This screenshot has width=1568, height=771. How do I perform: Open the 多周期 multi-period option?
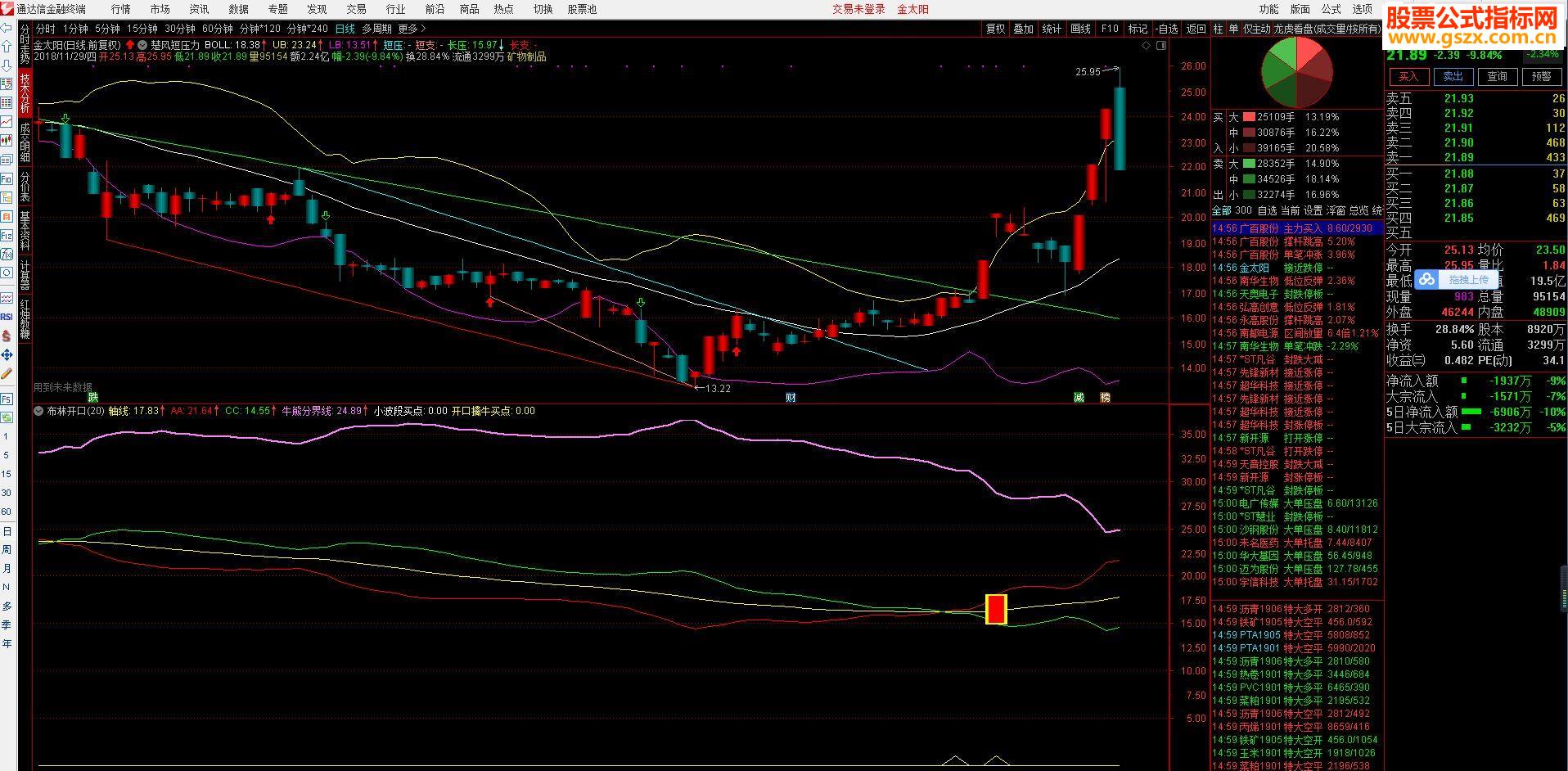(376, 29)
